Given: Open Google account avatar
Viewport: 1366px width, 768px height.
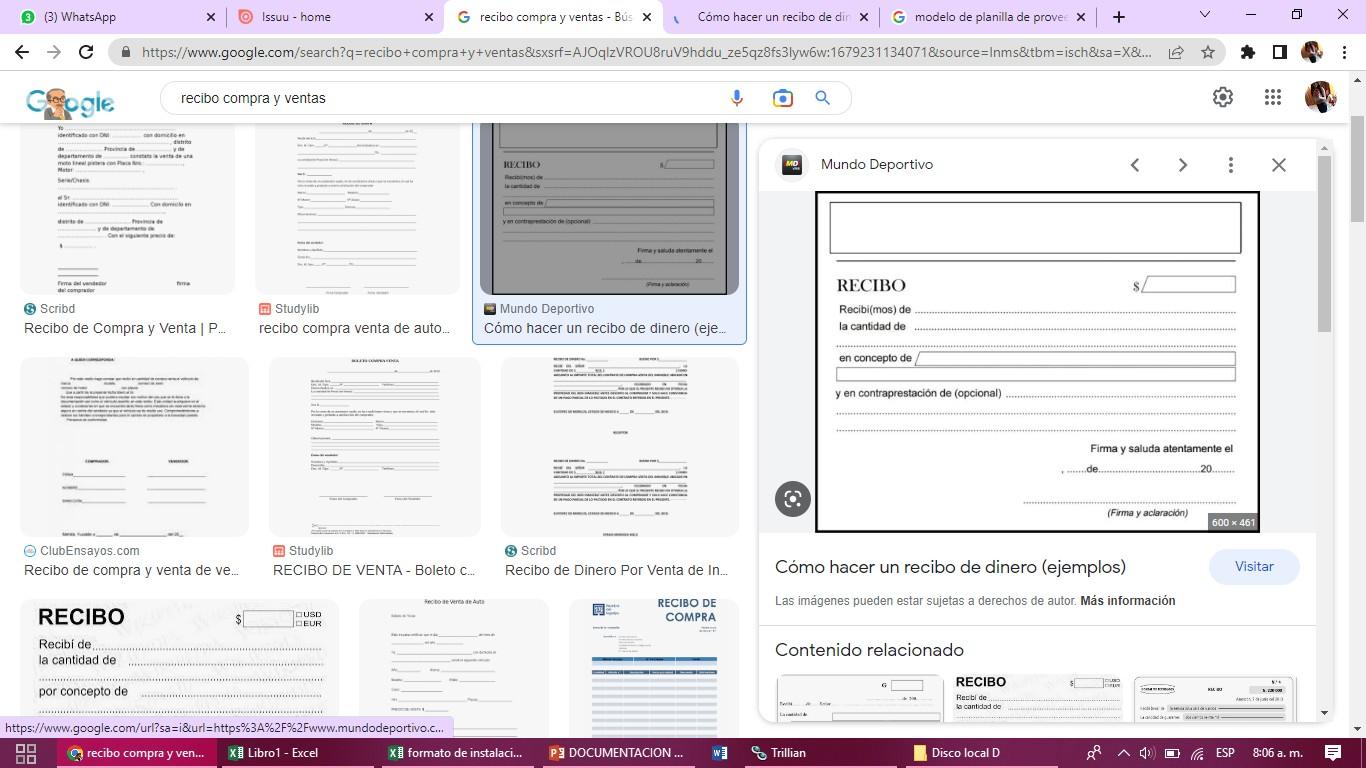Looking at the screenshot, I should [x=1321, y=97].
